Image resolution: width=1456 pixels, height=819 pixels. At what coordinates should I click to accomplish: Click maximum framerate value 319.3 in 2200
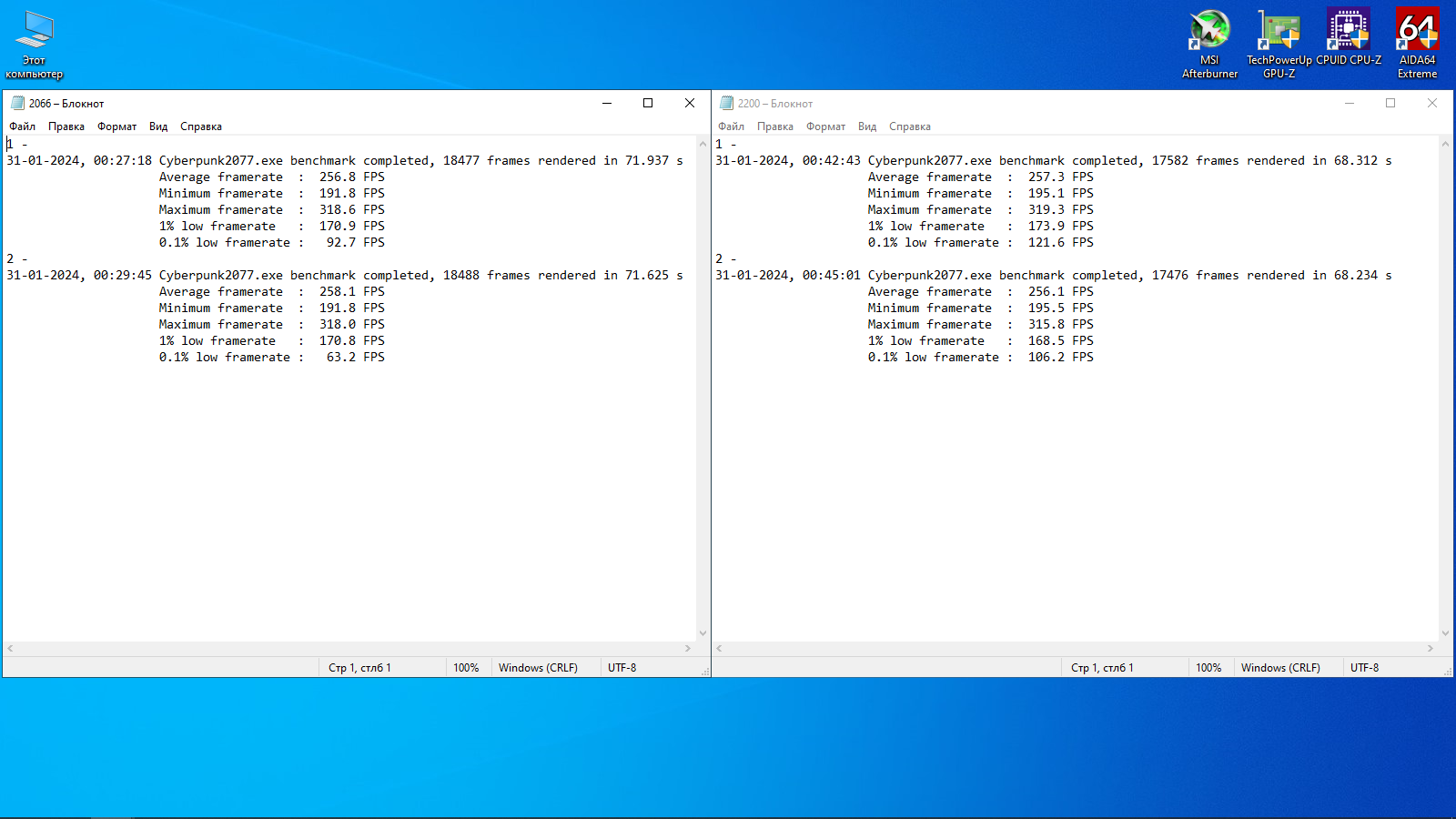pos(1046,209)
